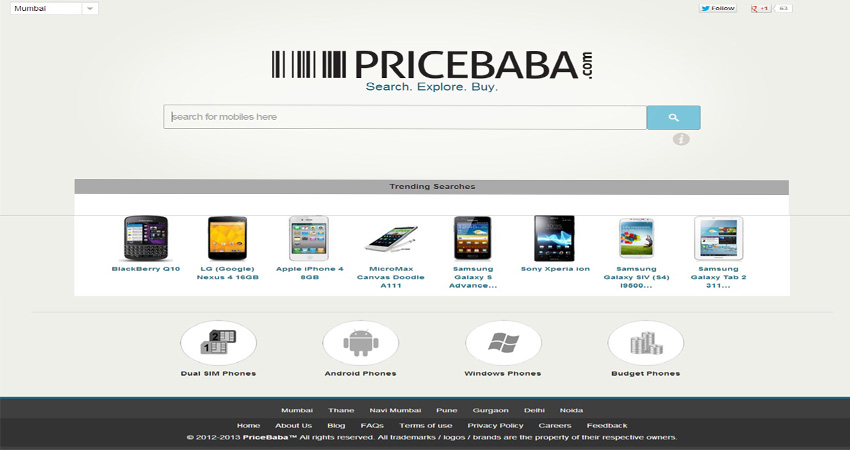Click the Twitter Follow button
The width and height of the screenshot is (850, 450).
[x=718, y=8]
